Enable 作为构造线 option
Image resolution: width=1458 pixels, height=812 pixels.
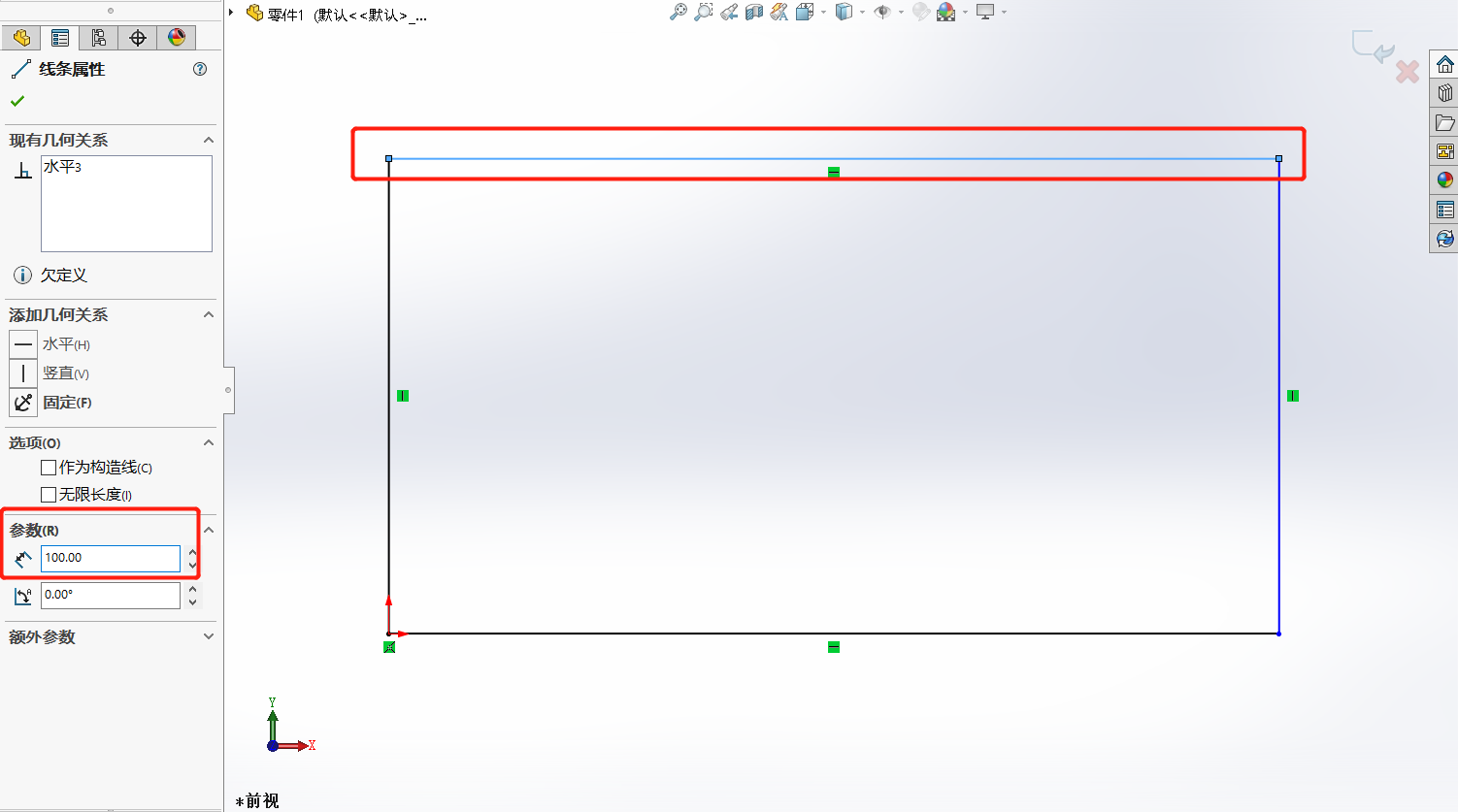49,468
